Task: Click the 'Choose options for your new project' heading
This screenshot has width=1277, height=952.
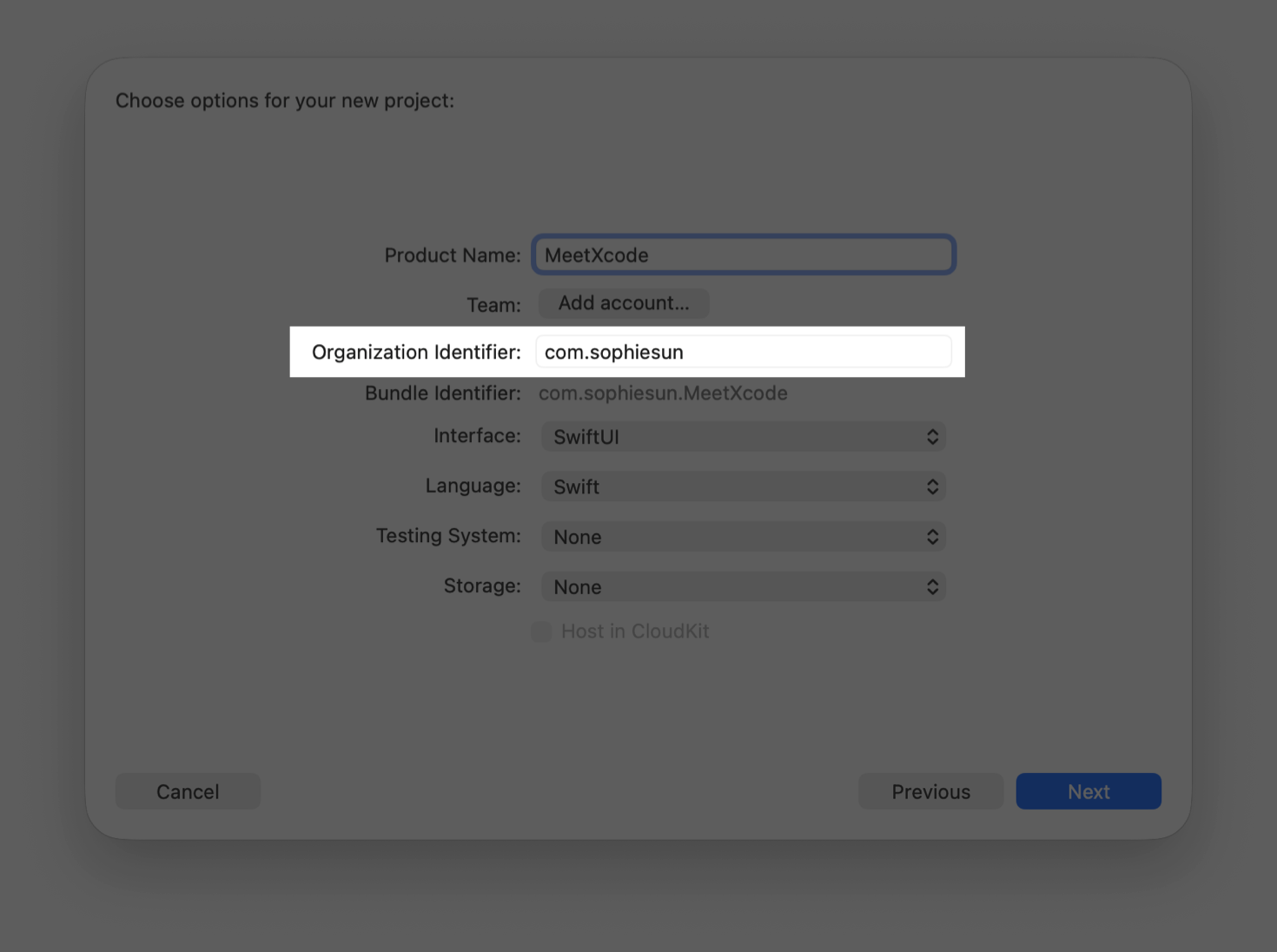Action: (285, 101)
